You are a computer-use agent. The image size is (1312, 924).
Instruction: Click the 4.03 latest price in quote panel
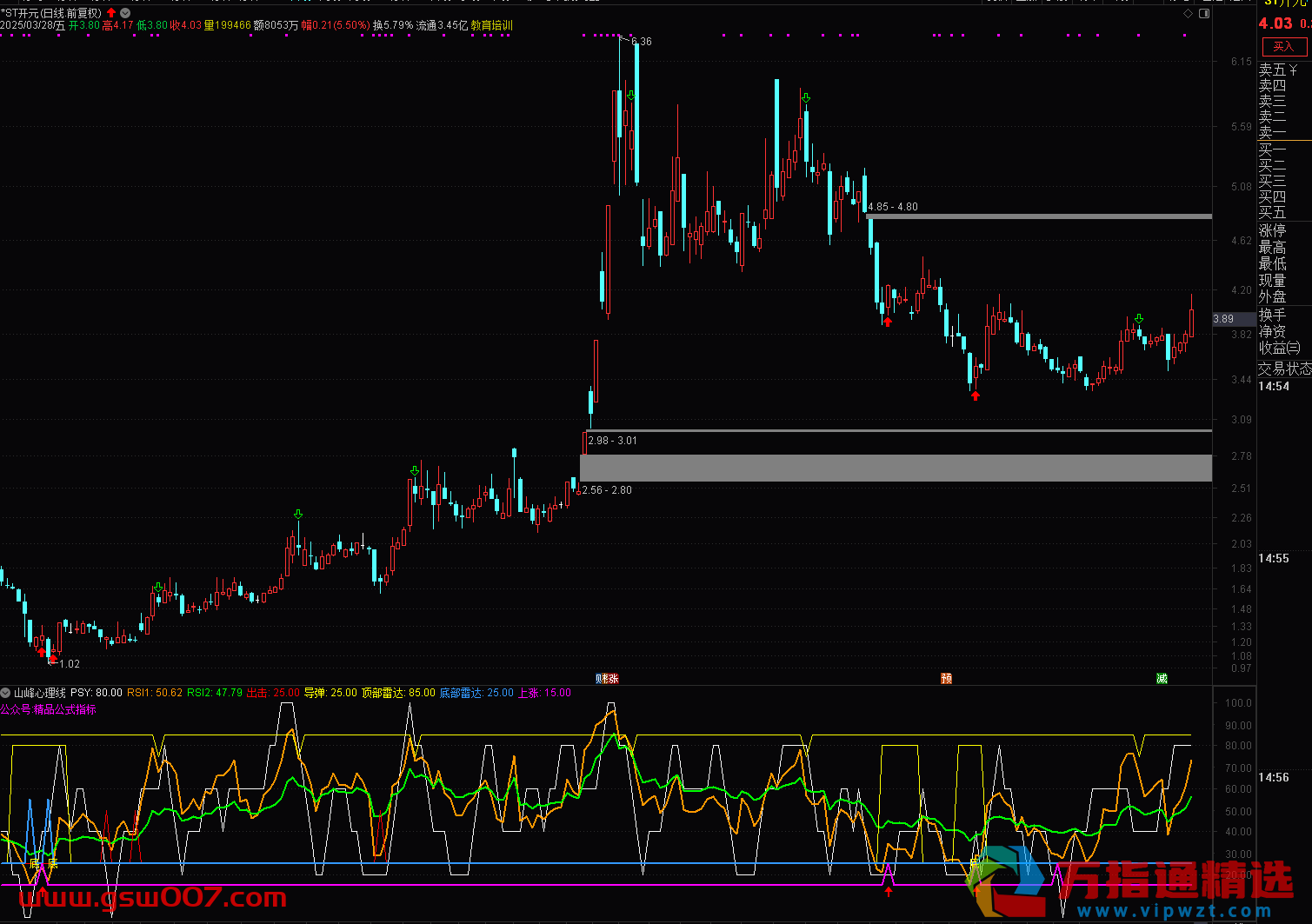(1275, 23)
